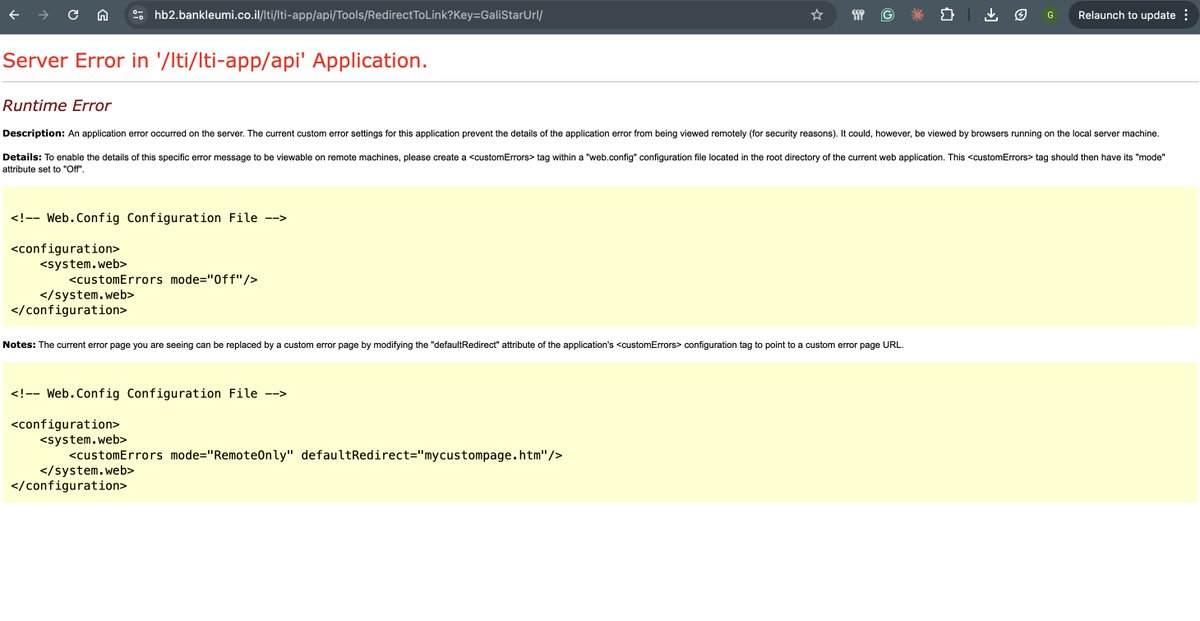Screen dimensions: 1200x621
Task: Reload the error page
Action: (x=72, y=15)
